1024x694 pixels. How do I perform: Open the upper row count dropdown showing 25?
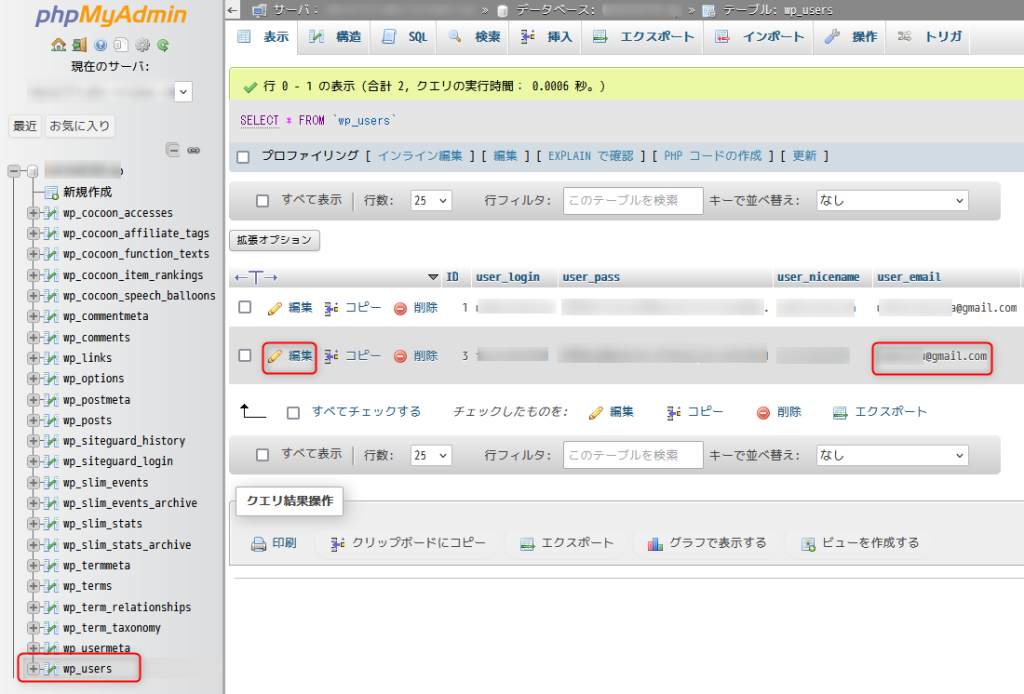point(431,201)
